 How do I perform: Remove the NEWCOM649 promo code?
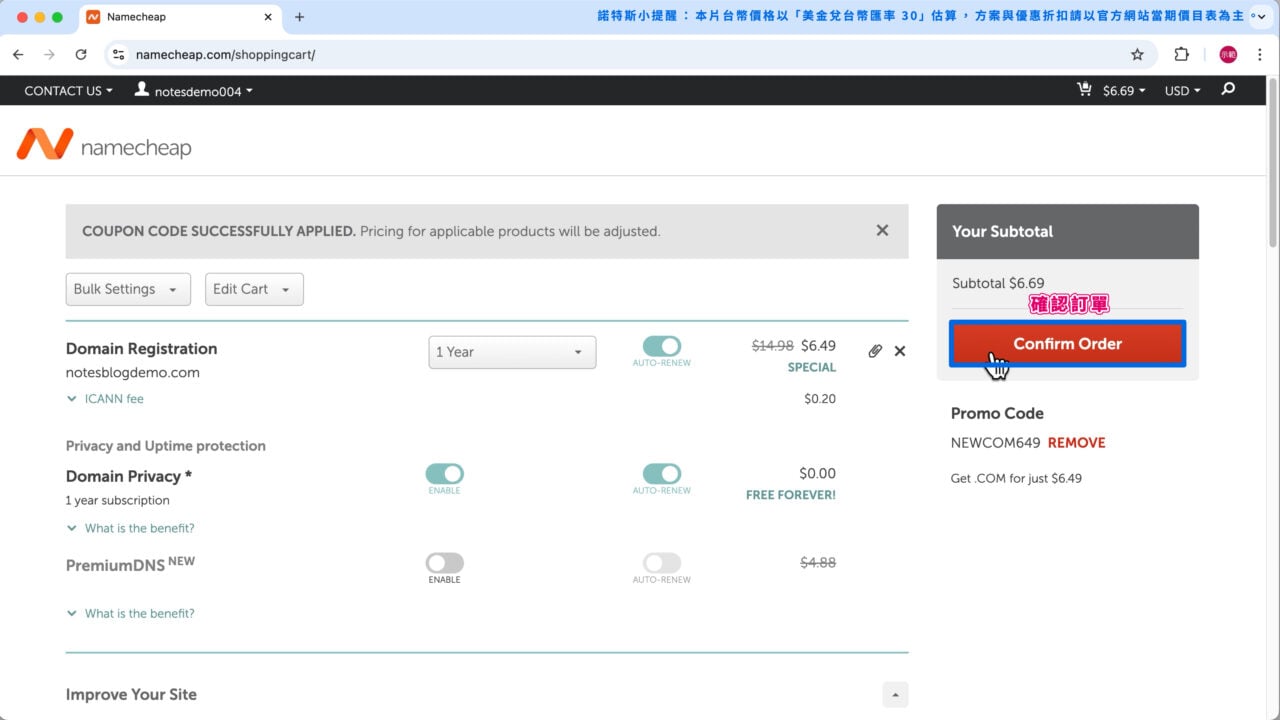point(1076,443)
